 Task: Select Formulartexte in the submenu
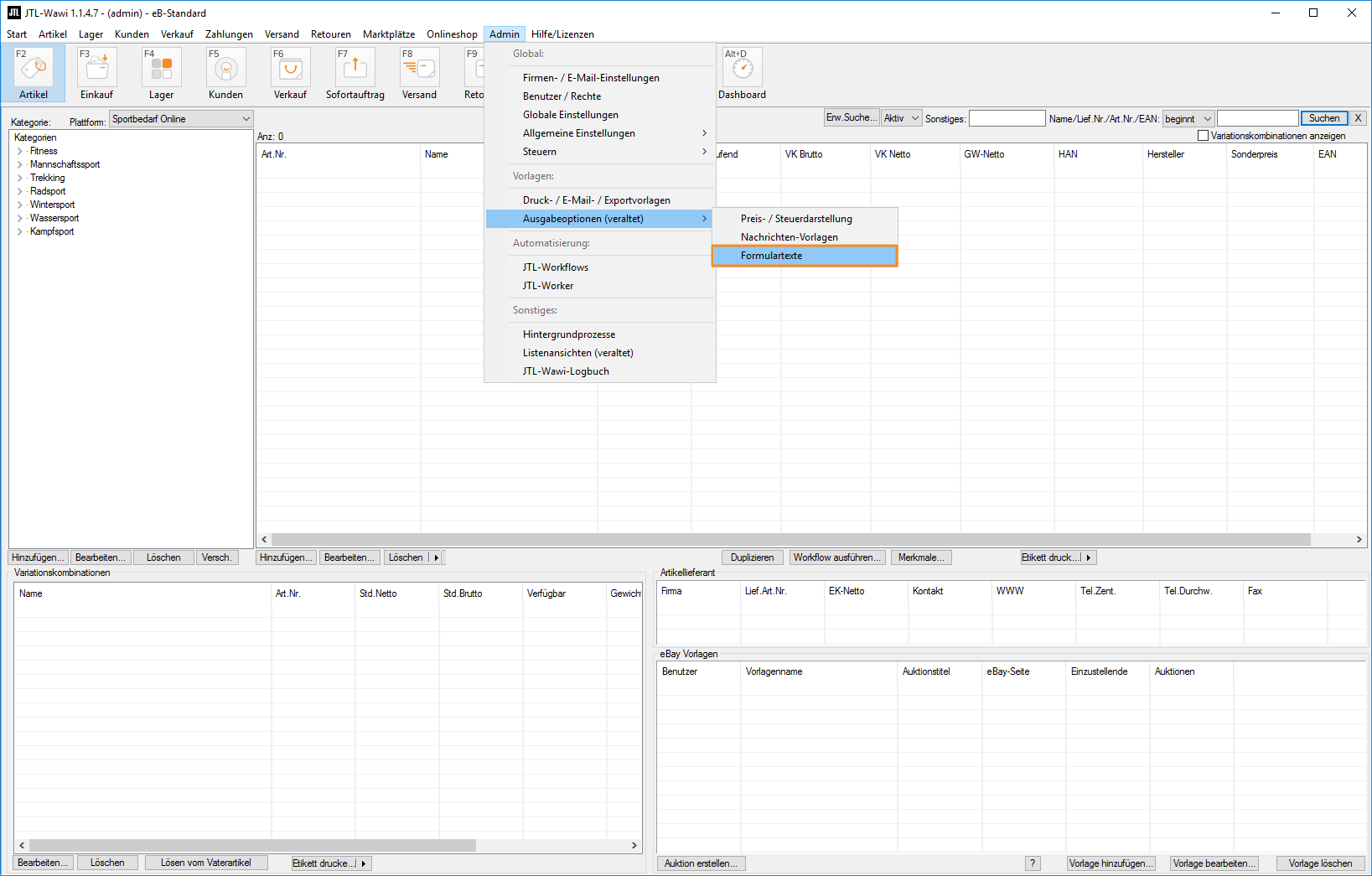771,256
